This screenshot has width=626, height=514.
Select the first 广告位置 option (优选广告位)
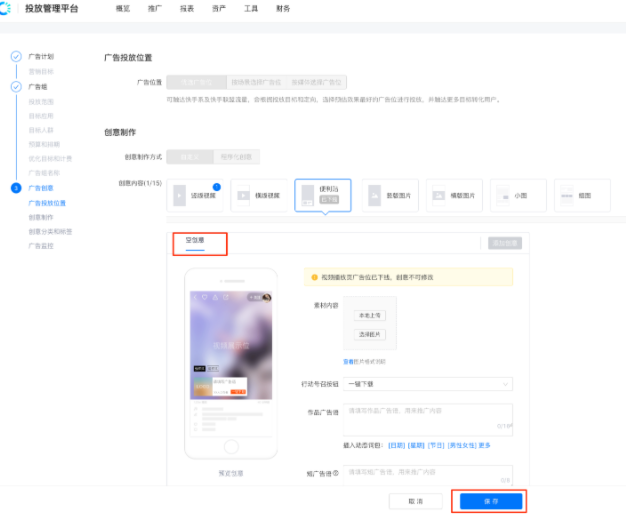pos(196,82)
